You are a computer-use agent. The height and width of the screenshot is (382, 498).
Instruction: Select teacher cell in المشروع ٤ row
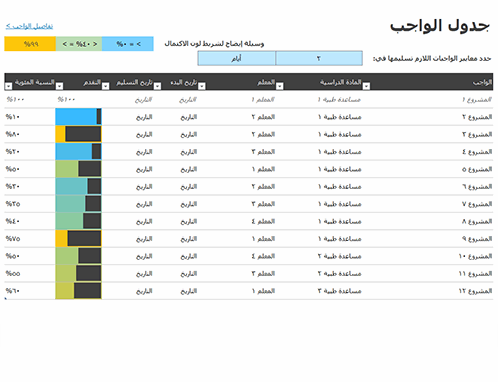tap(263, 152)
